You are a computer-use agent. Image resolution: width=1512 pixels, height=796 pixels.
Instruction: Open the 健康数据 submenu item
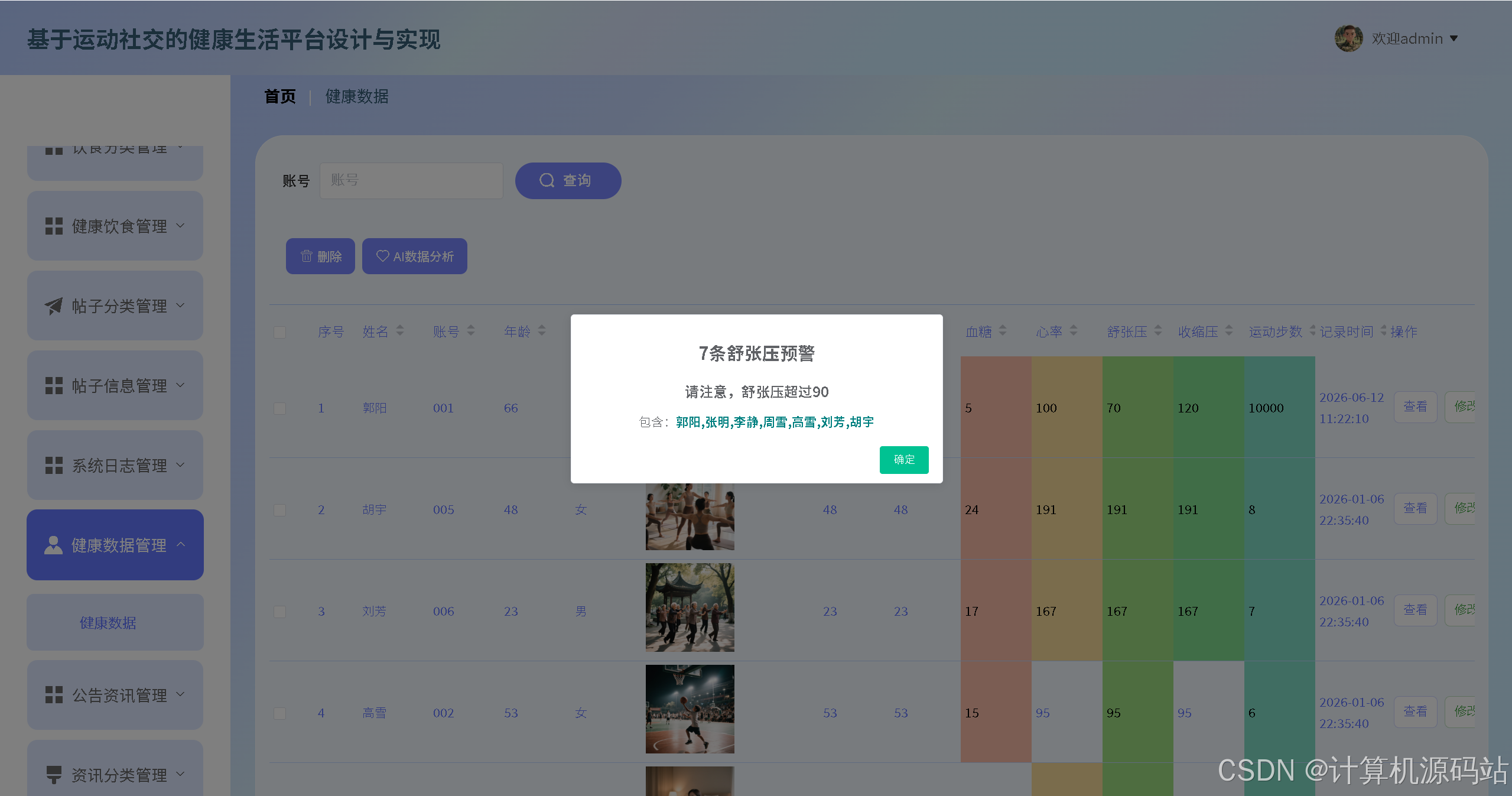115,622
